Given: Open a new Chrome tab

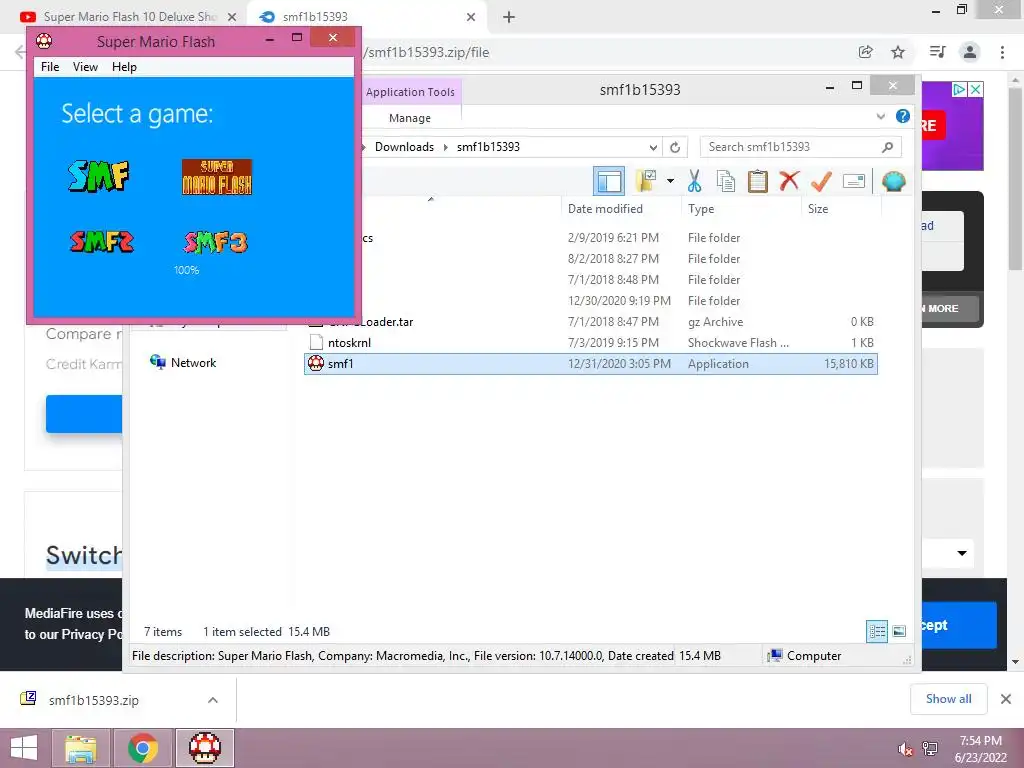Looking at the screenshot, I should (509, 17).
